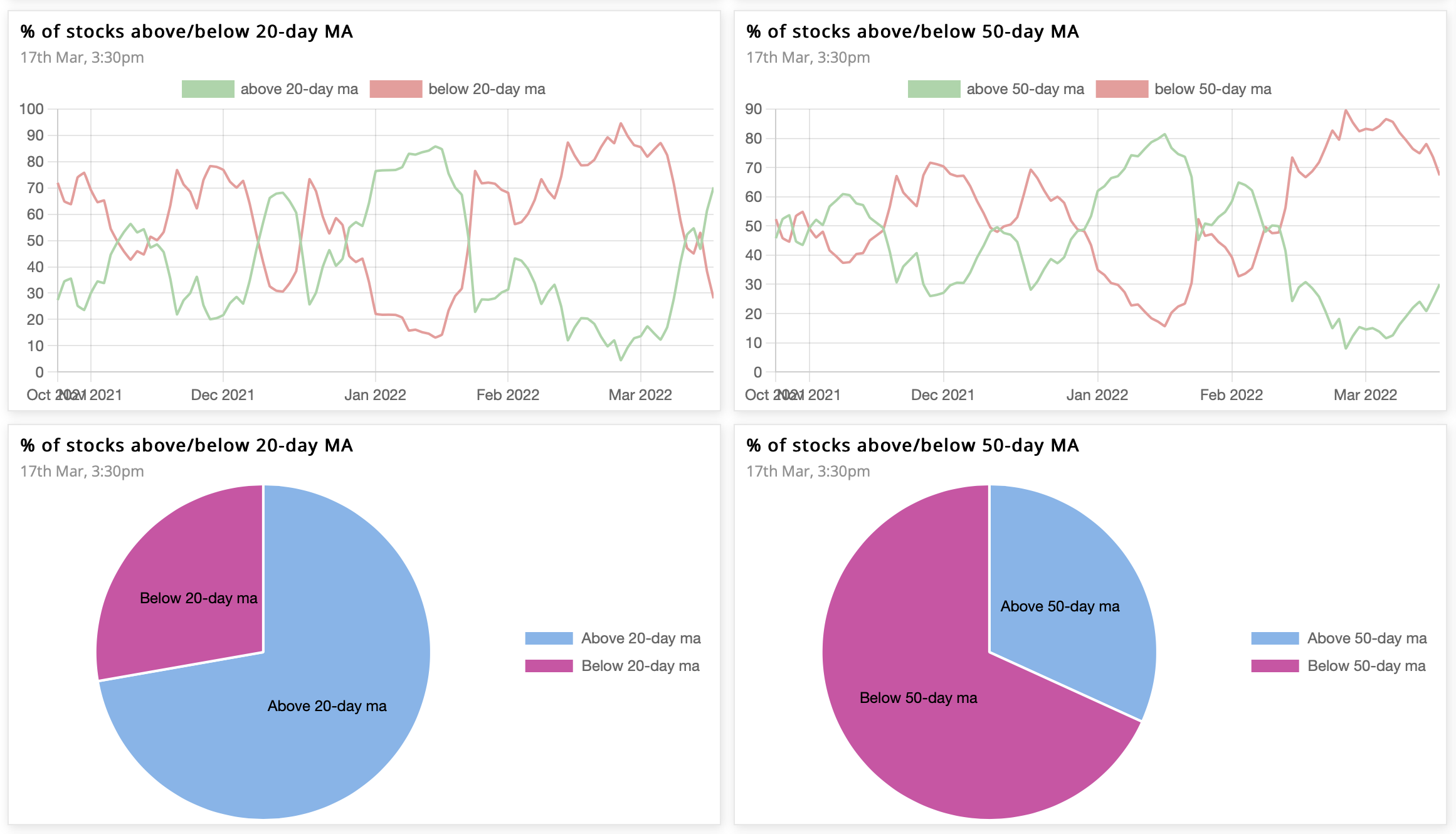Click the 50-day MA pie chart title
1456x834 pixels.
912,445
